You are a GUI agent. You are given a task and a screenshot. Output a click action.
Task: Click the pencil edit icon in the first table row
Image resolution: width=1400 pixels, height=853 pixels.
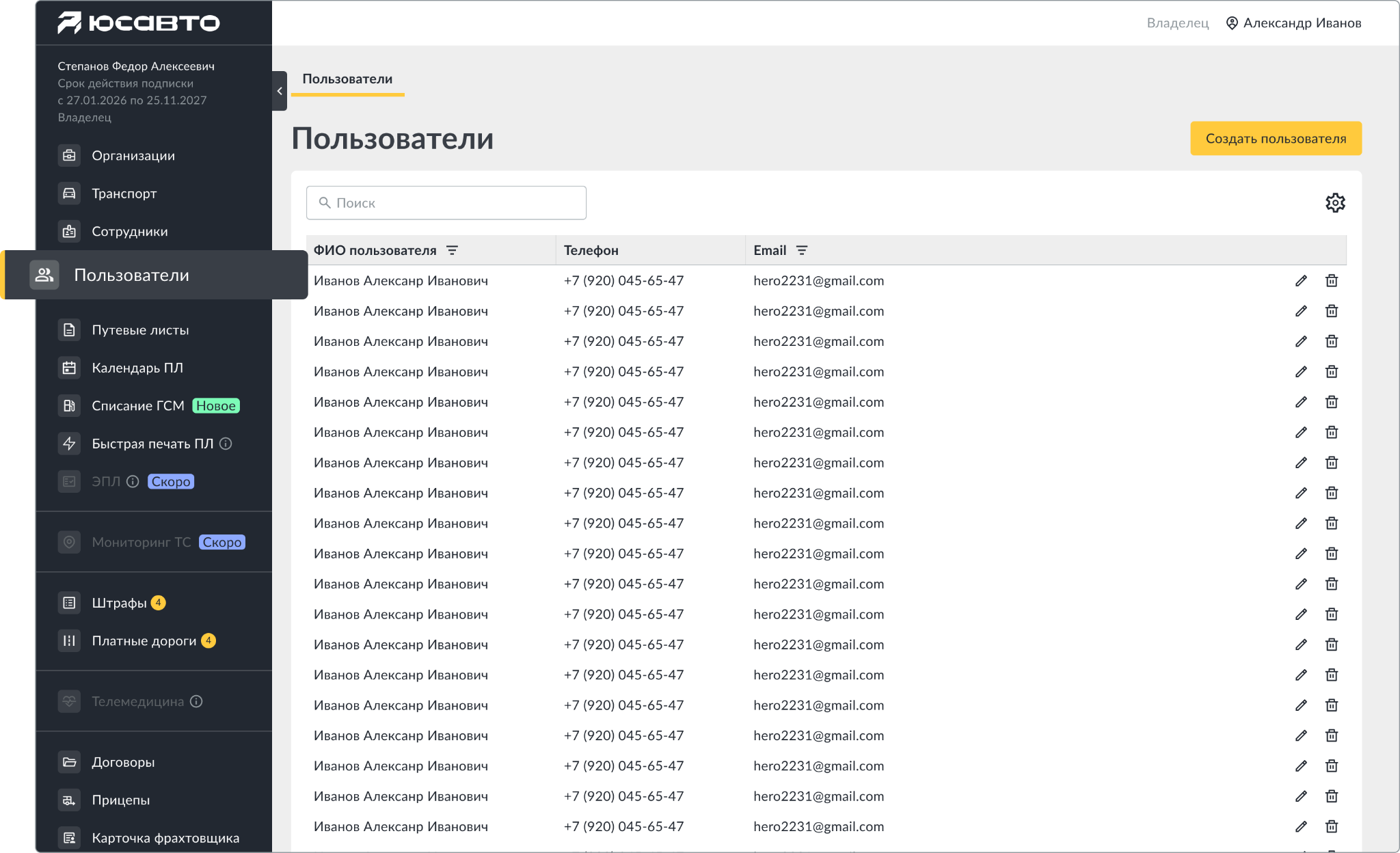(x=1301, y=281)
